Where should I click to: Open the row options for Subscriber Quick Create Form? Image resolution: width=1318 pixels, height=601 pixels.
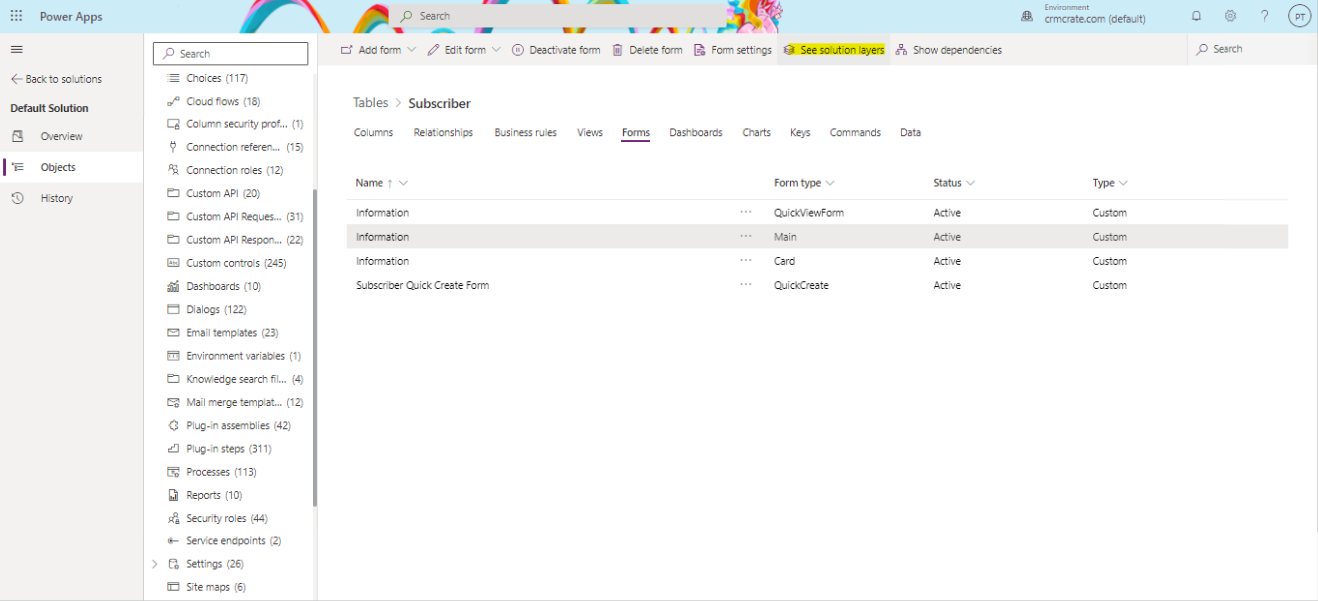(x=745, y=284)
